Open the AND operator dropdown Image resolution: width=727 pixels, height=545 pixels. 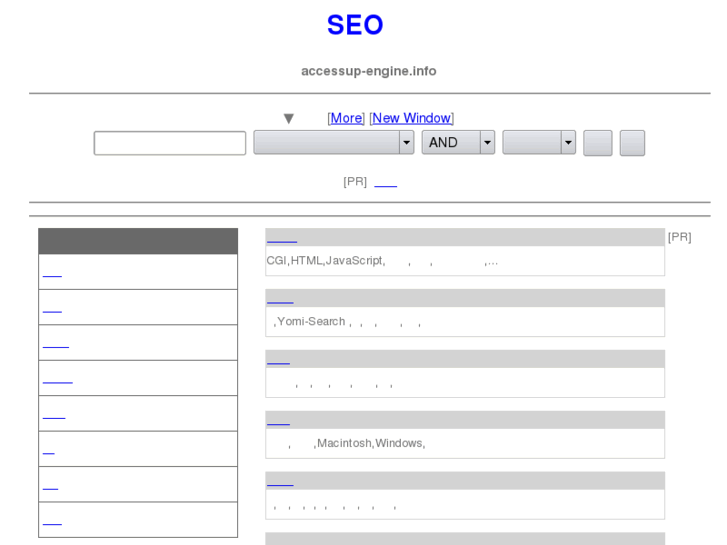click(x=458, y=142)
